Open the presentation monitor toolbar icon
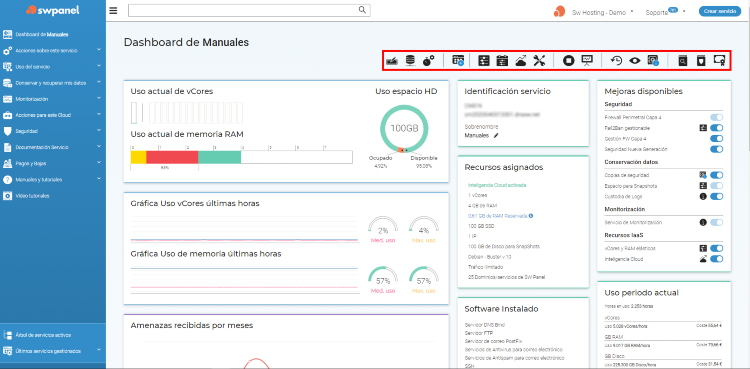This screenshot has height=369, width=750. point(587,60)
